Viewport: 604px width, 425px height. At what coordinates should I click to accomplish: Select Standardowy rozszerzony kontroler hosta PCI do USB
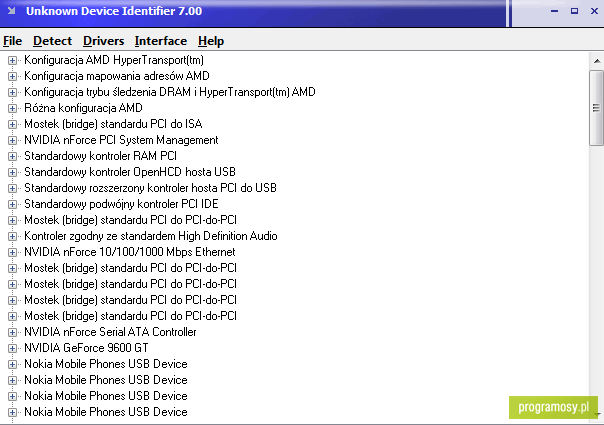pos(150,188)
